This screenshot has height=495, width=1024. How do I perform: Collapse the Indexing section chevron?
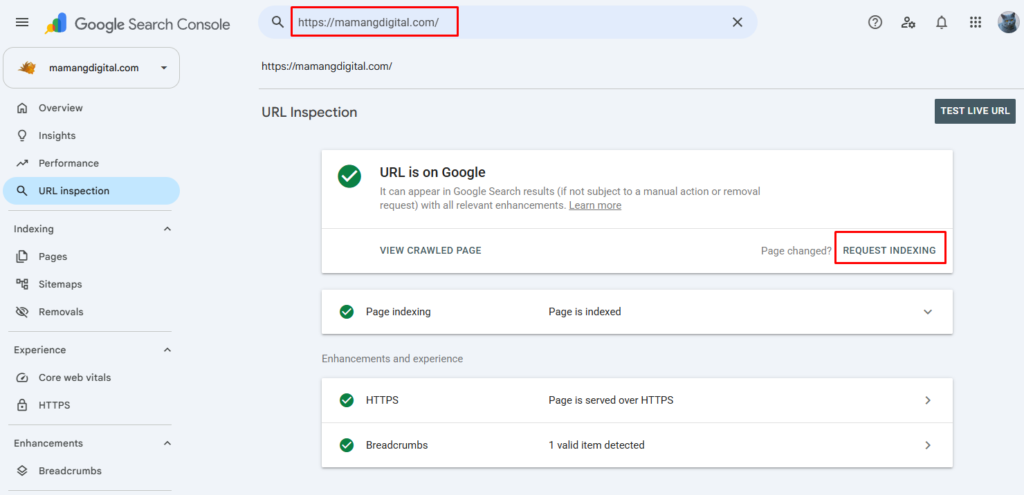tap(167, 229)
